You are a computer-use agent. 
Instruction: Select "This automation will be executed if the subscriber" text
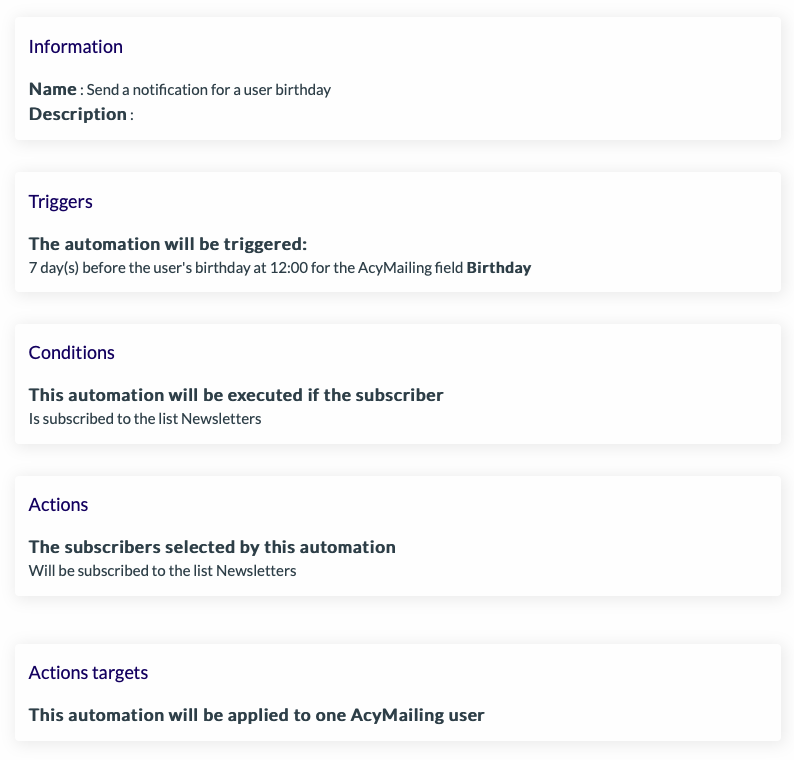[x=236, y=395]
